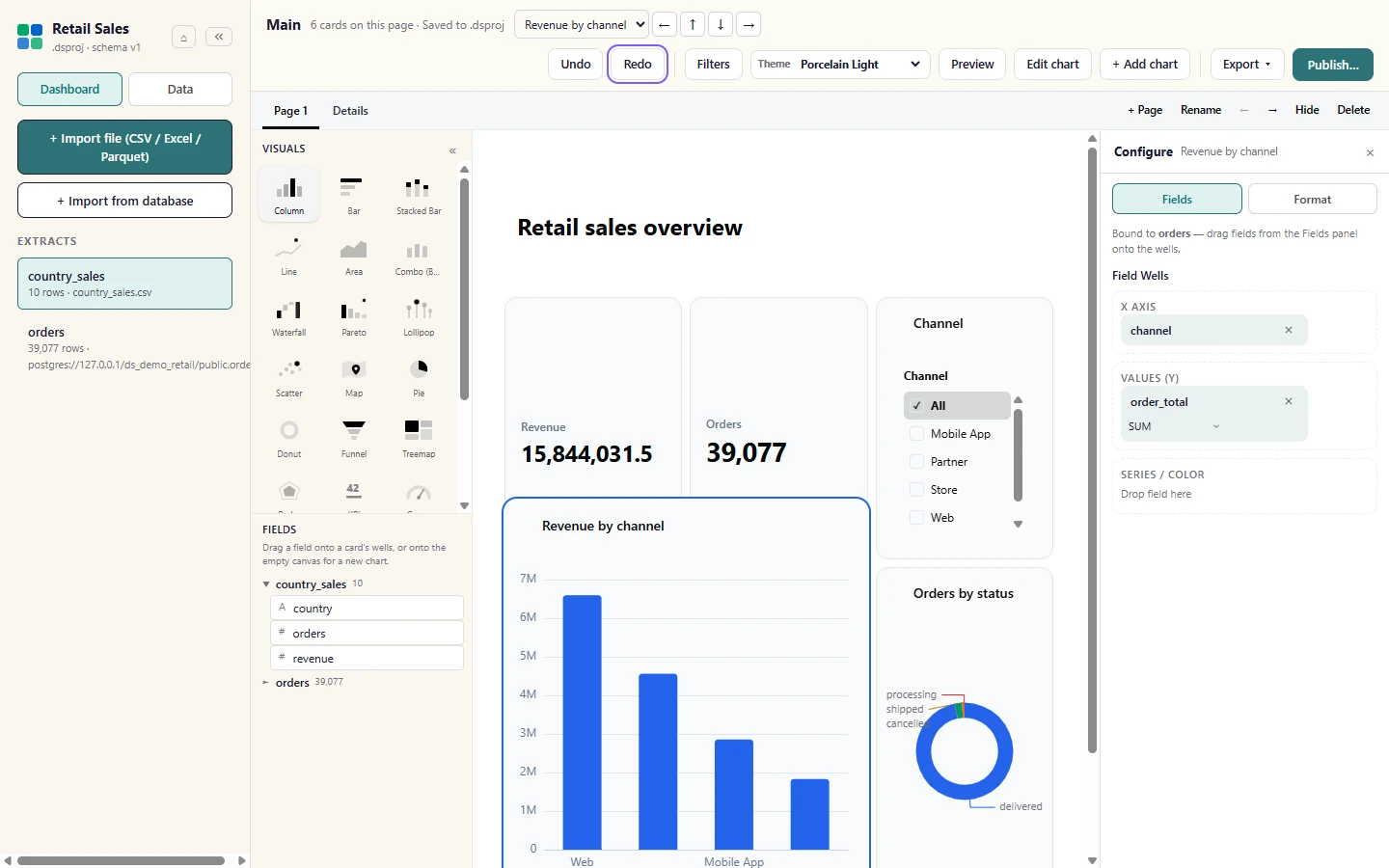This screenshot has width=1389, height=868.
Task: Remove the channel field from X Axis
Action: tap(1289, 330)
